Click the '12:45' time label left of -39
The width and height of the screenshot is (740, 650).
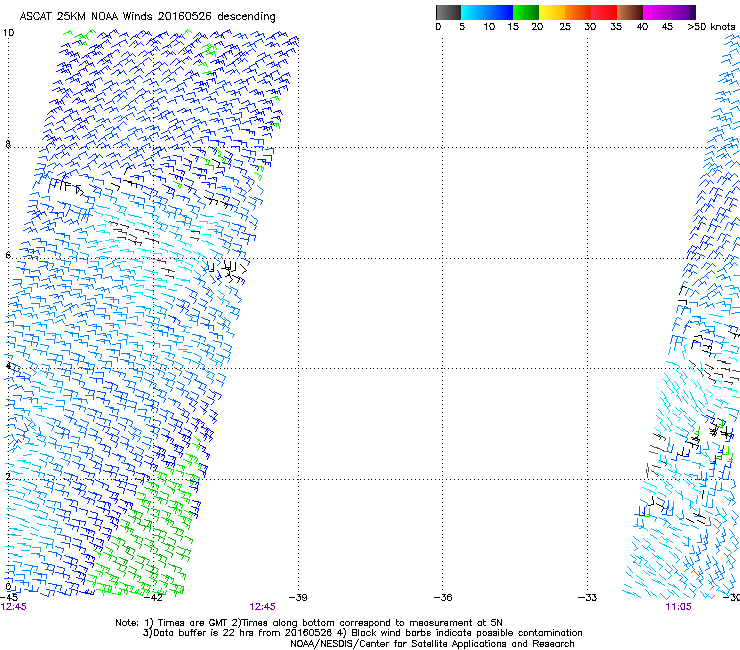click(x=262, y=607)
